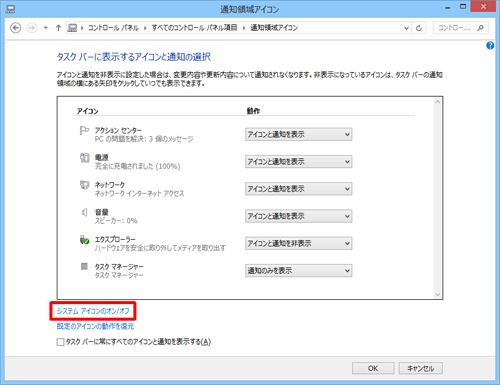Open the address bar history dropdown

(406, 28)
